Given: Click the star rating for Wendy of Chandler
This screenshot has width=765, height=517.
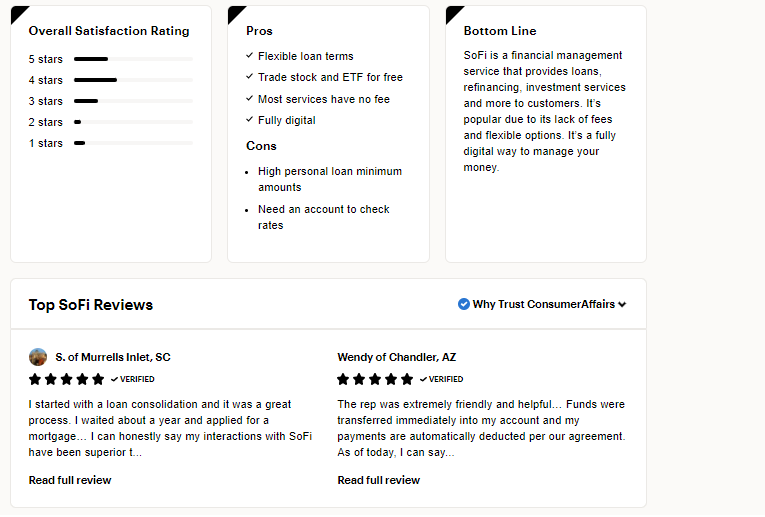Looking at the screenshot, I should tap(375, 380).
